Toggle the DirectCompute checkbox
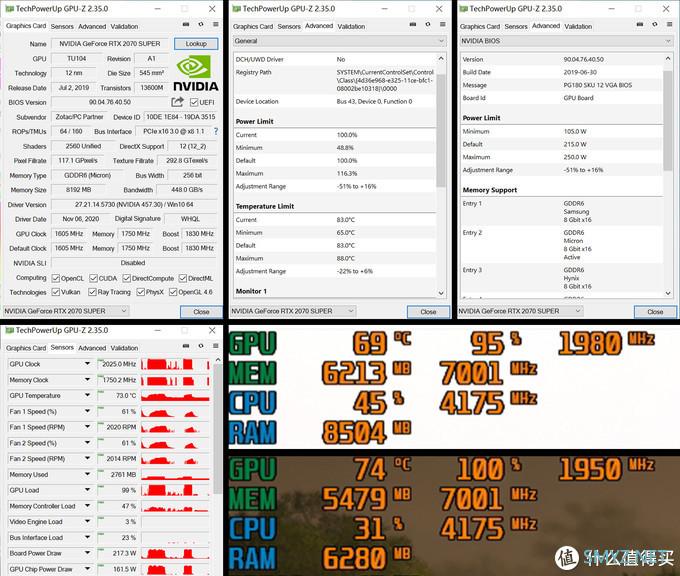Screen dimensions: 680x576 pos(127,278)
